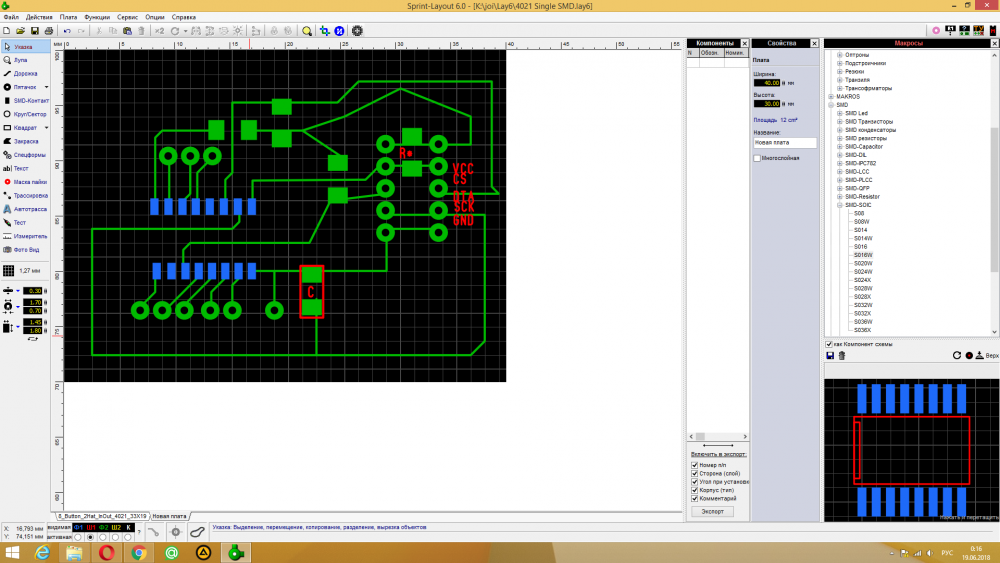Select SO16W macro in the tree

tap(863, 255)
